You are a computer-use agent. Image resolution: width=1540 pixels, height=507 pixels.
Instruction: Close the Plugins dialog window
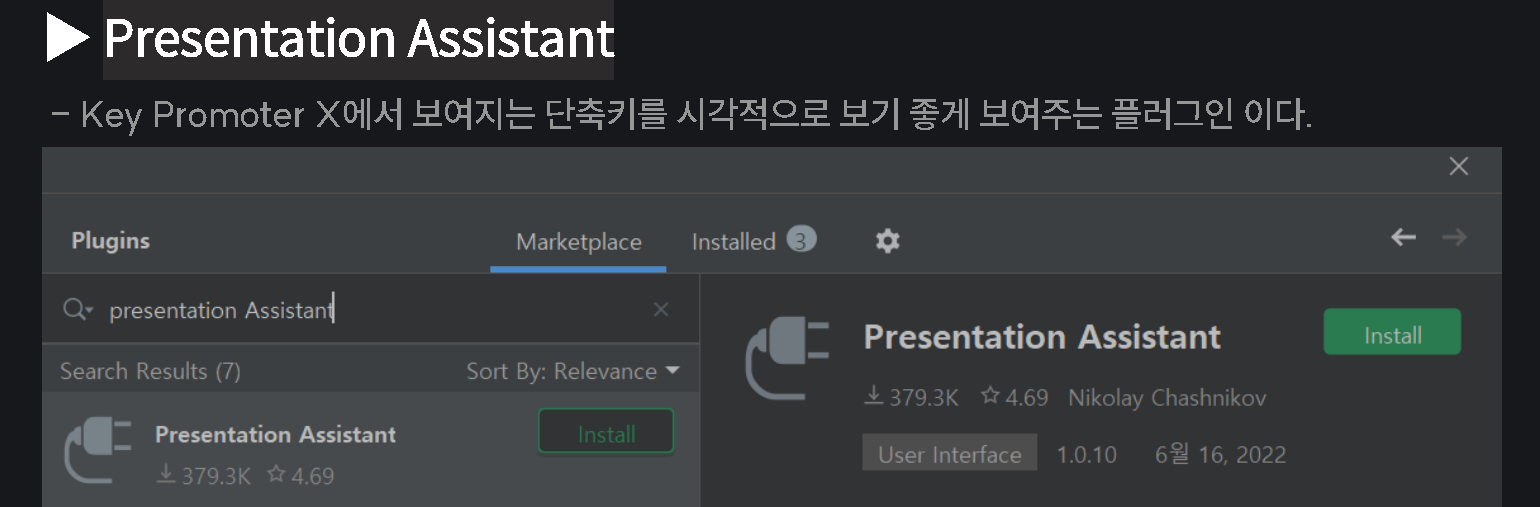coord(1458,167)
